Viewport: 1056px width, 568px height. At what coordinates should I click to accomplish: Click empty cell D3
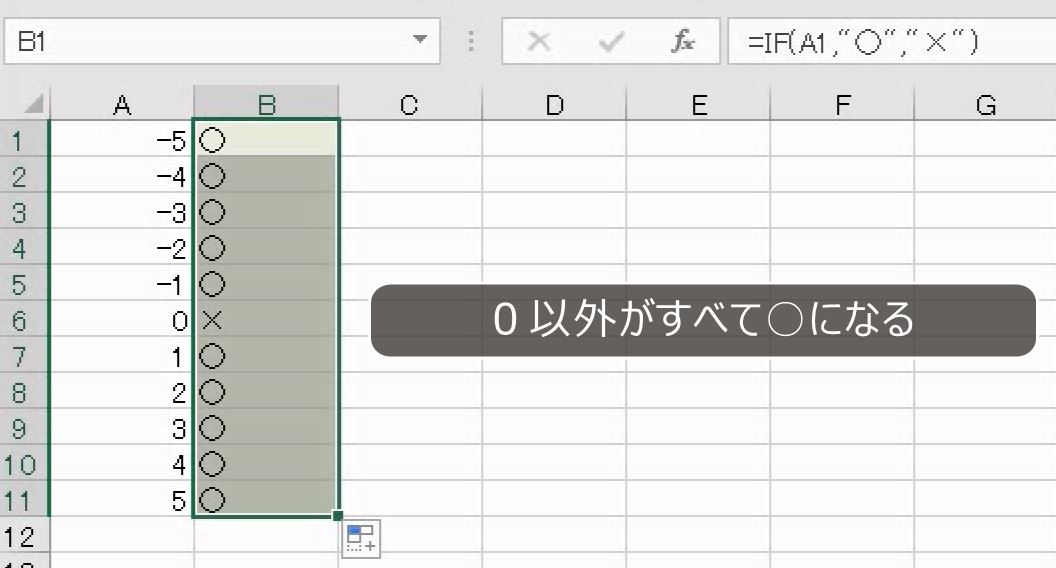click(x=554, y=211)
